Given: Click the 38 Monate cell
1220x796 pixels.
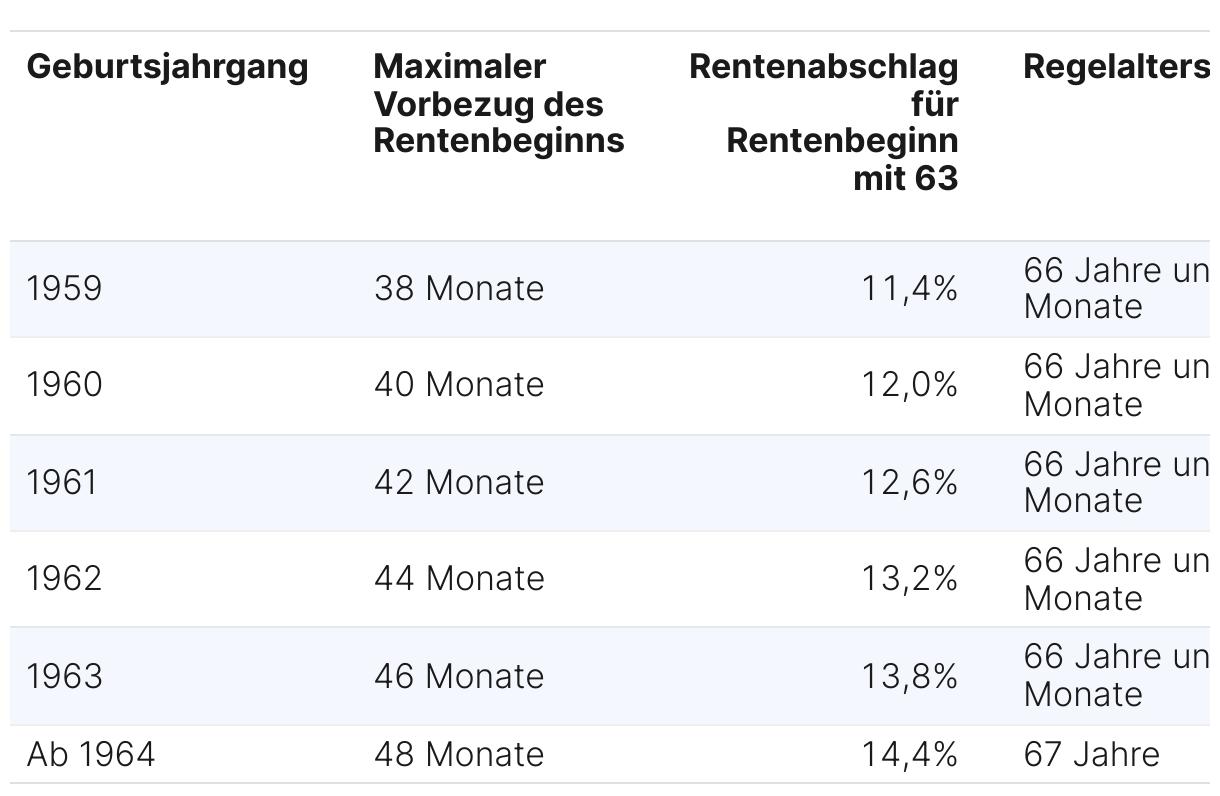Looking at the screenshot, I should pyautogui.click(x=459, y=289).
